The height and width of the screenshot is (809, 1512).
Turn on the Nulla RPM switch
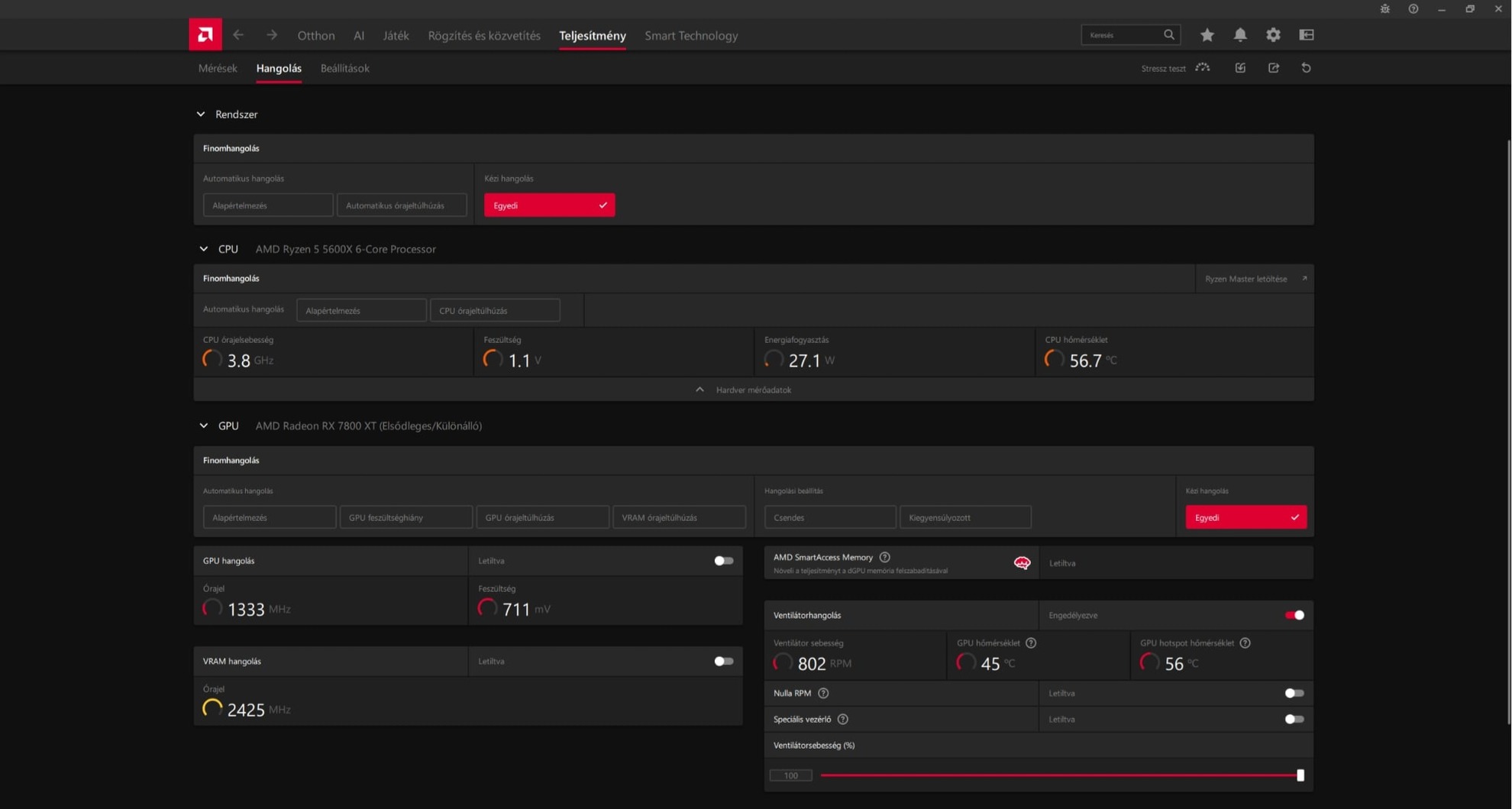(1294, 694)
